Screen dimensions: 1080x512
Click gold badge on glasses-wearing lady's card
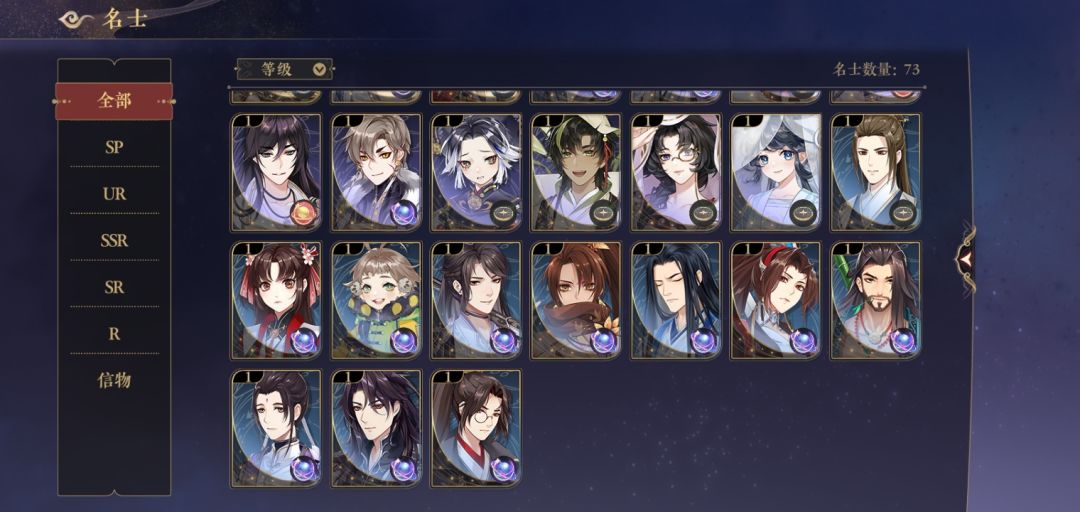[x=703, y=213]
